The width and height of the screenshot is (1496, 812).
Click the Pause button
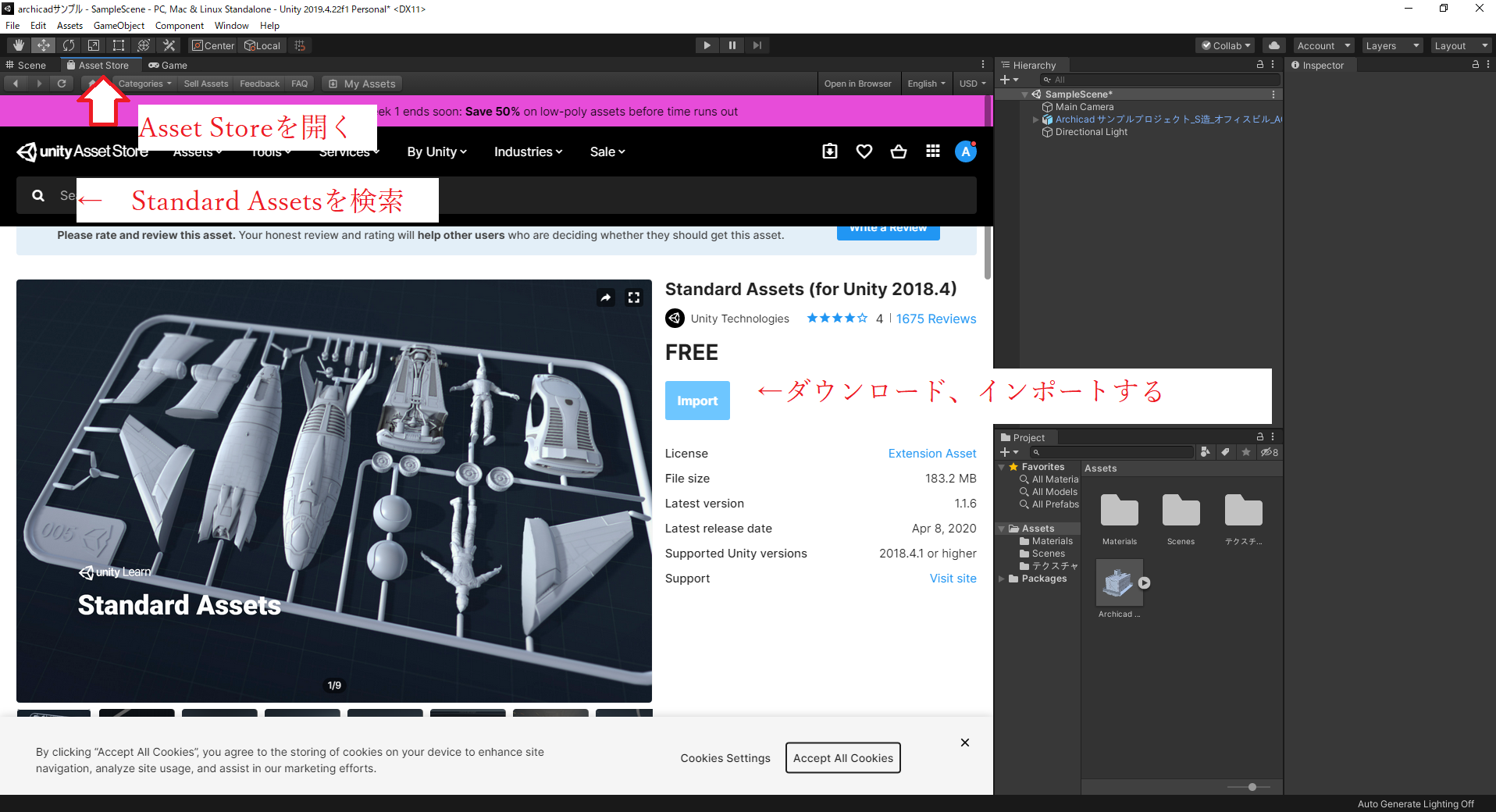coord(732,45)
